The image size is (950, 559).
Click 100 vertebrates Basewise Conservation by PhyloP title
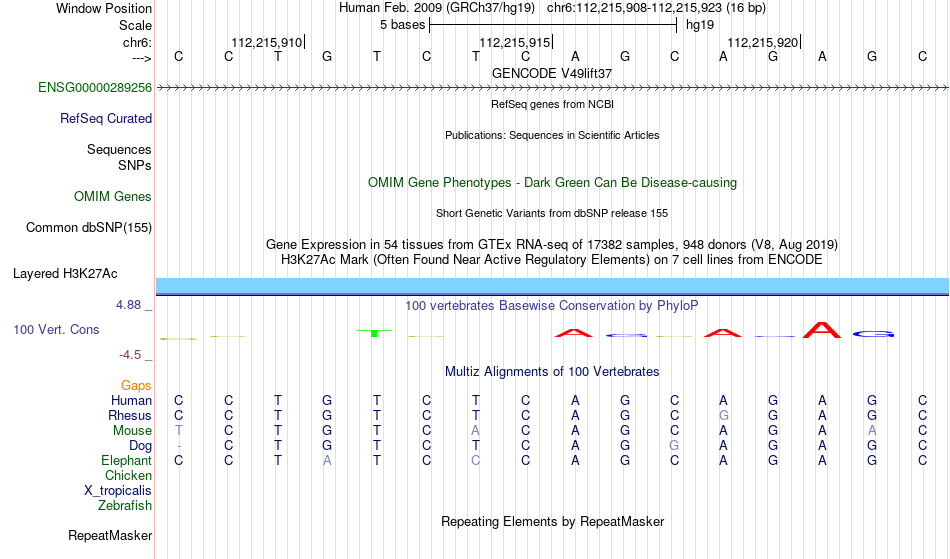[552, 306]
